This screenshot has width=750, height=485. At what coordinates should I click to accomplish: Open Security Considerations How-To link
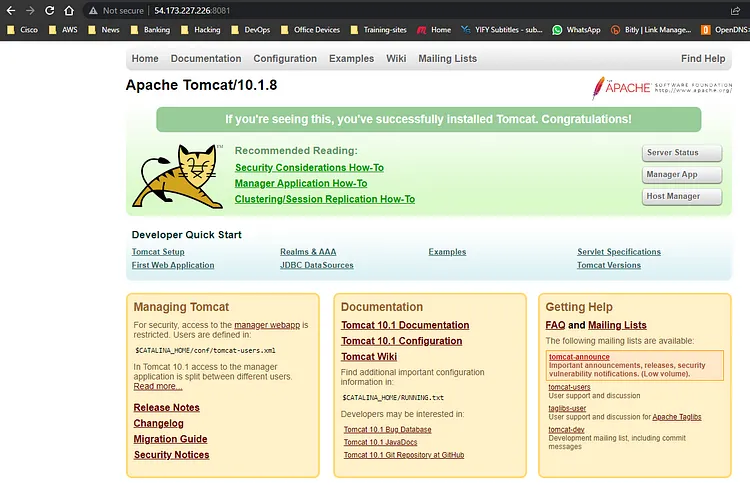pyautogui.click(x=309, y=167)
